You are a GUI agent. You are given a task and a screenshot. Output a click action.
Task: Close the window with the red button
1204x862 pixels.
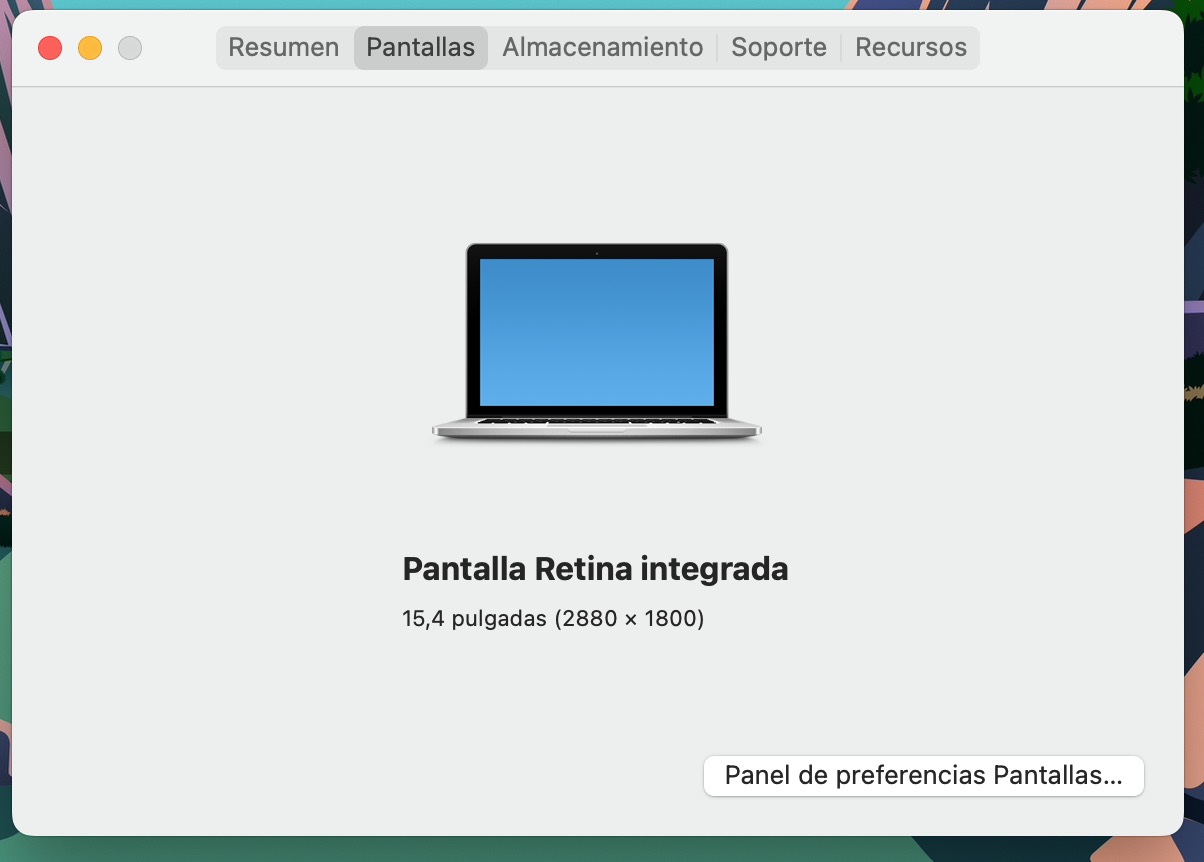(50, 48)
